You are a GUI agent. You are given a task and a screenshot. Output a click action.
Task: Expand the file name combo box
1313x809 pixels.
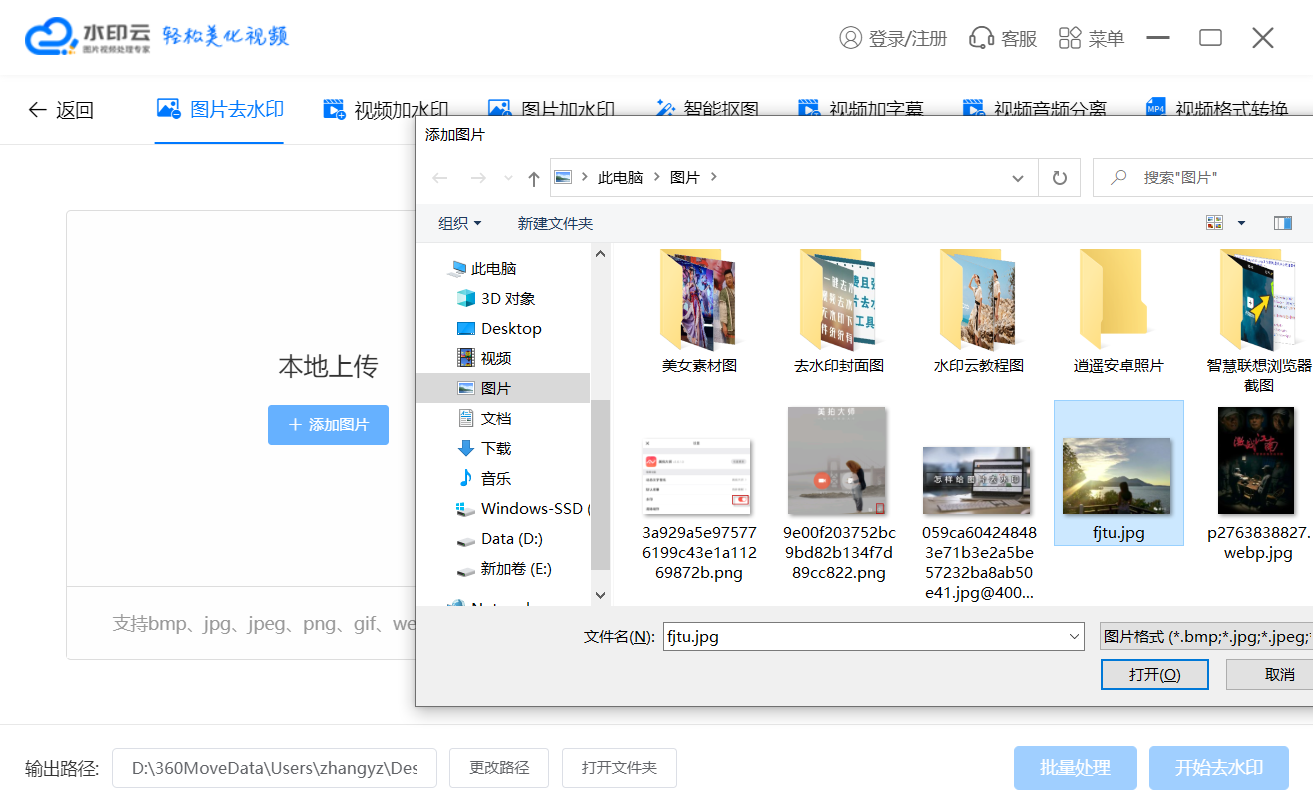click(x=1074, y=636)
